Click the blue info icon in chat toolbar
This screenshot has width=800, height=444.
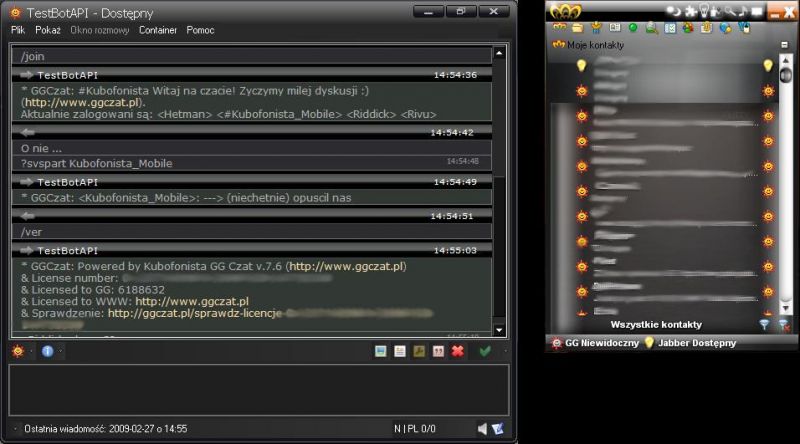pos(47,351)
